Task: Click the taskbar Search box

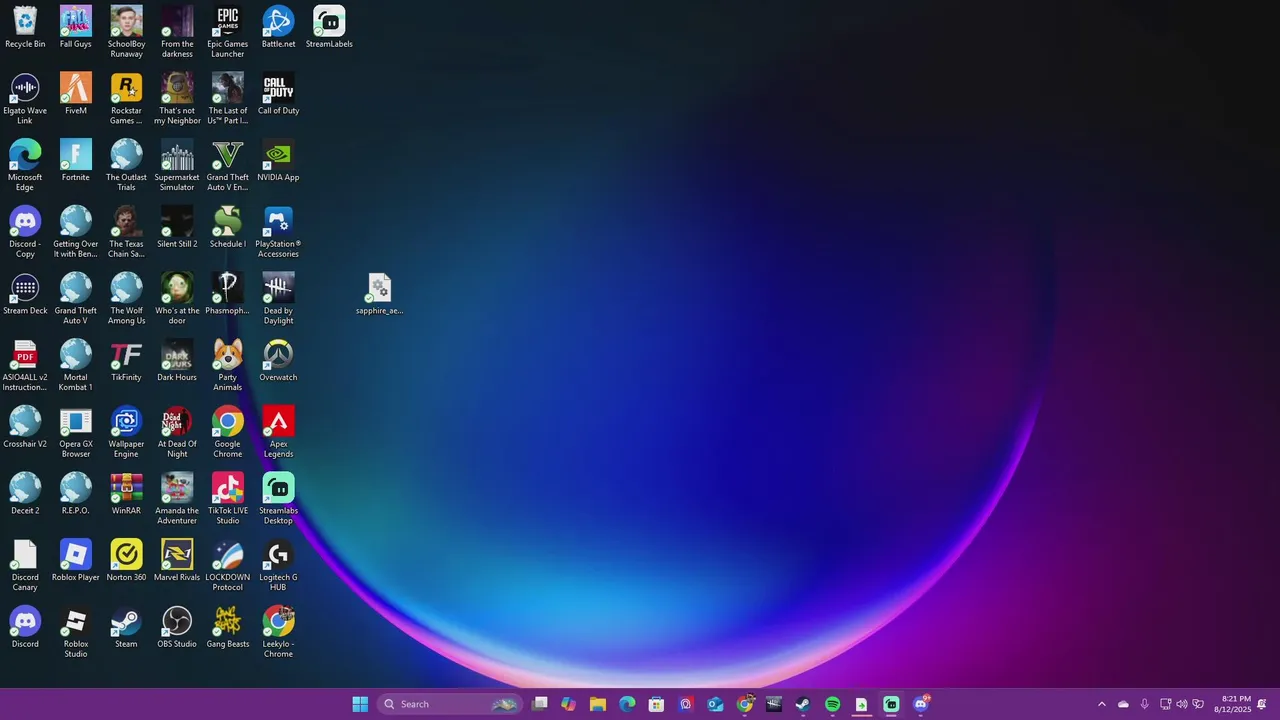Action: [x=449, y=704]
